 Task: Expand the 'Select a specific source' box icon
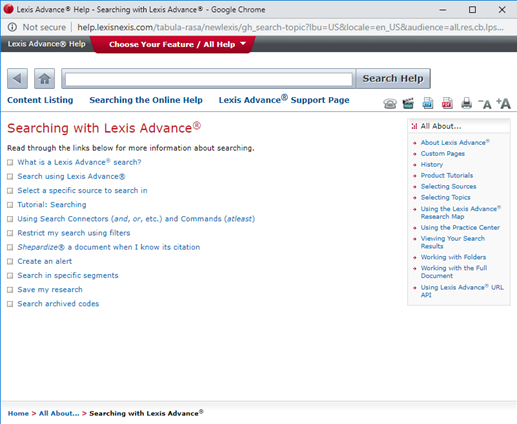[x=10, y=191]
